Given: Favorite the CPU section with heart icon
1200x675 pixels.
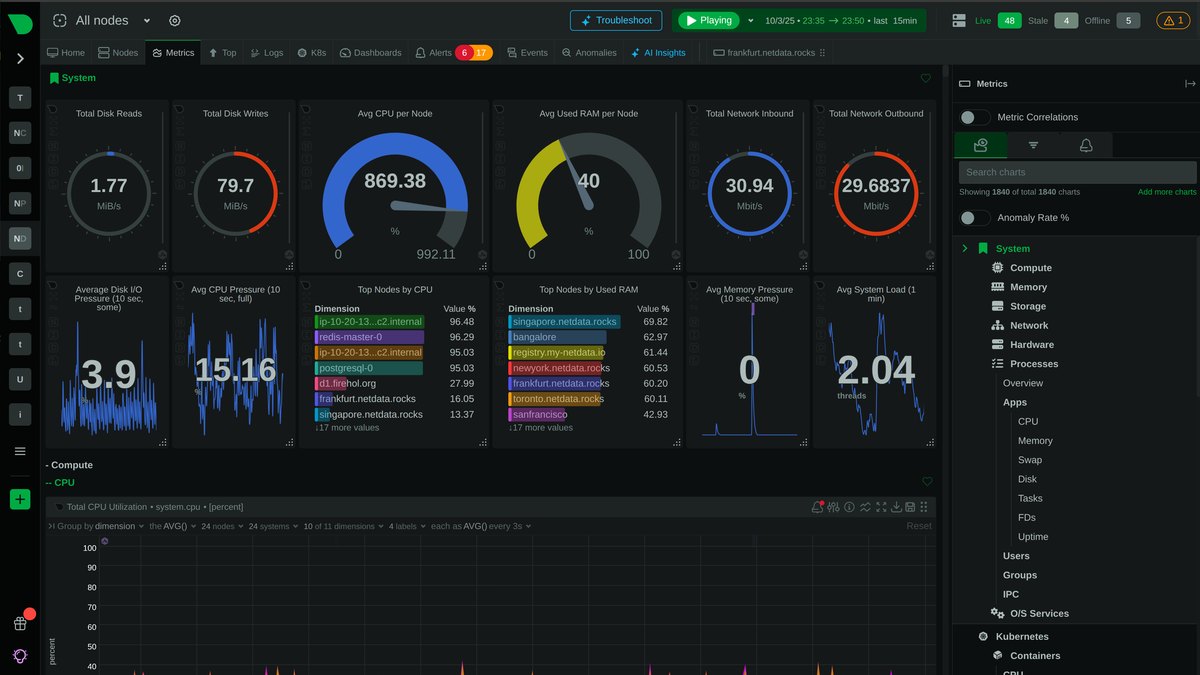Looking at the screenshot, I should pyautogui.click(x=927, y=482).
